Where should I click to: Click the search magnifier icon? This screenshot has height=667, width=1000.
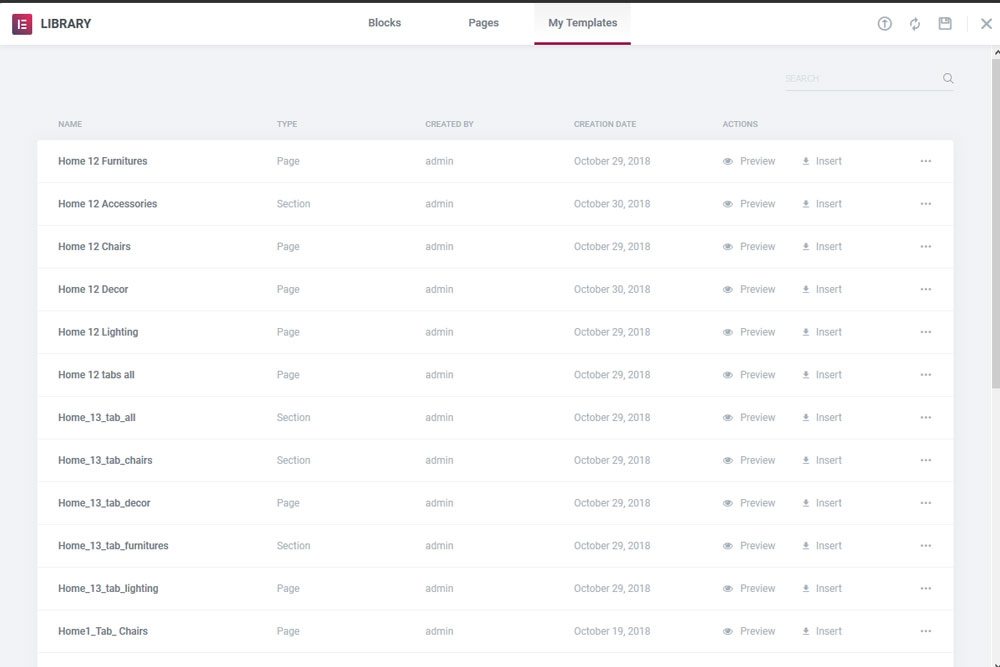(948, 79)
